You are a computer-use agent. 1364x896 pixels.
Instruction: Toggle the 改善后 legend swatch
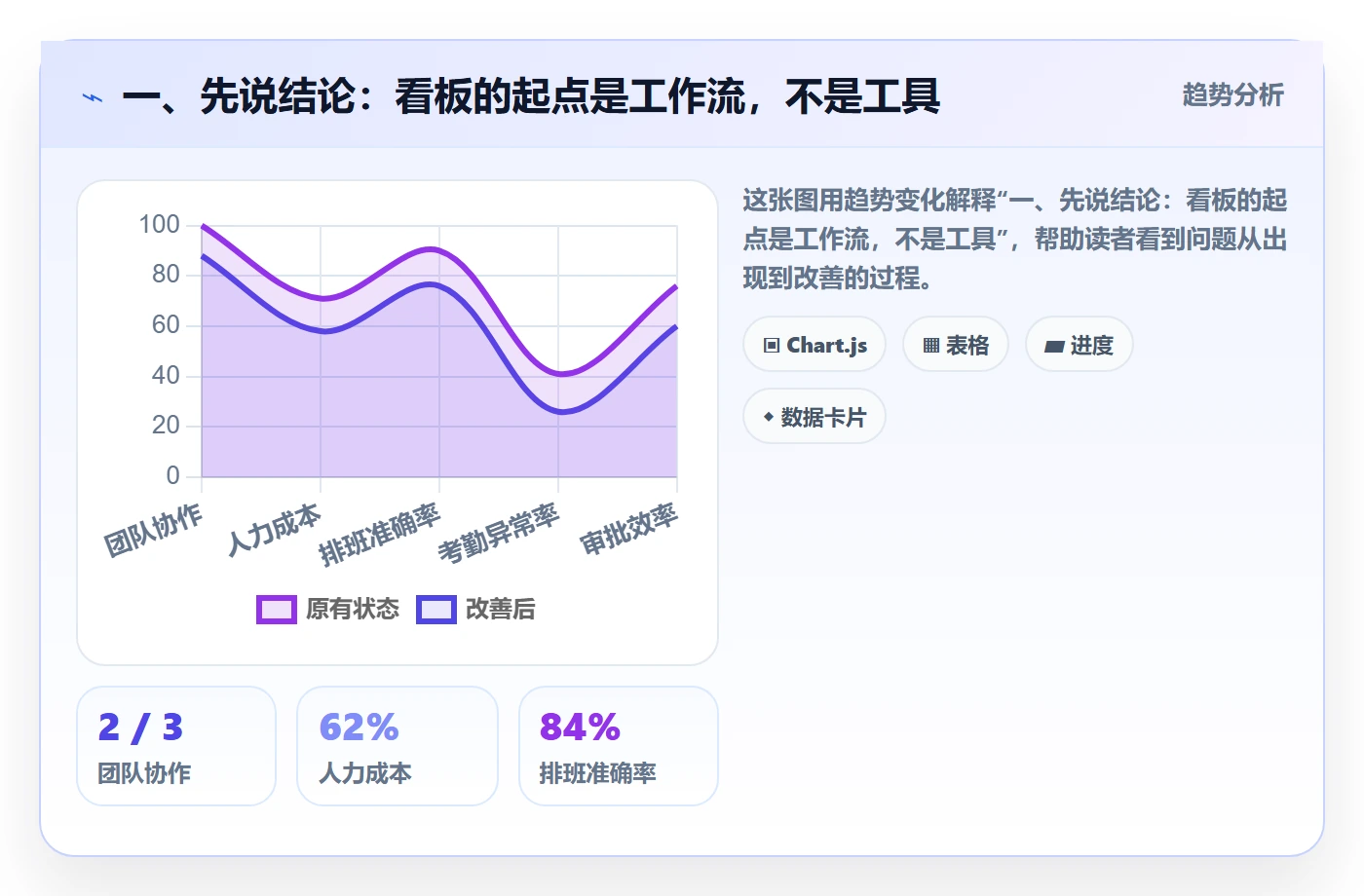coord(436,610)
